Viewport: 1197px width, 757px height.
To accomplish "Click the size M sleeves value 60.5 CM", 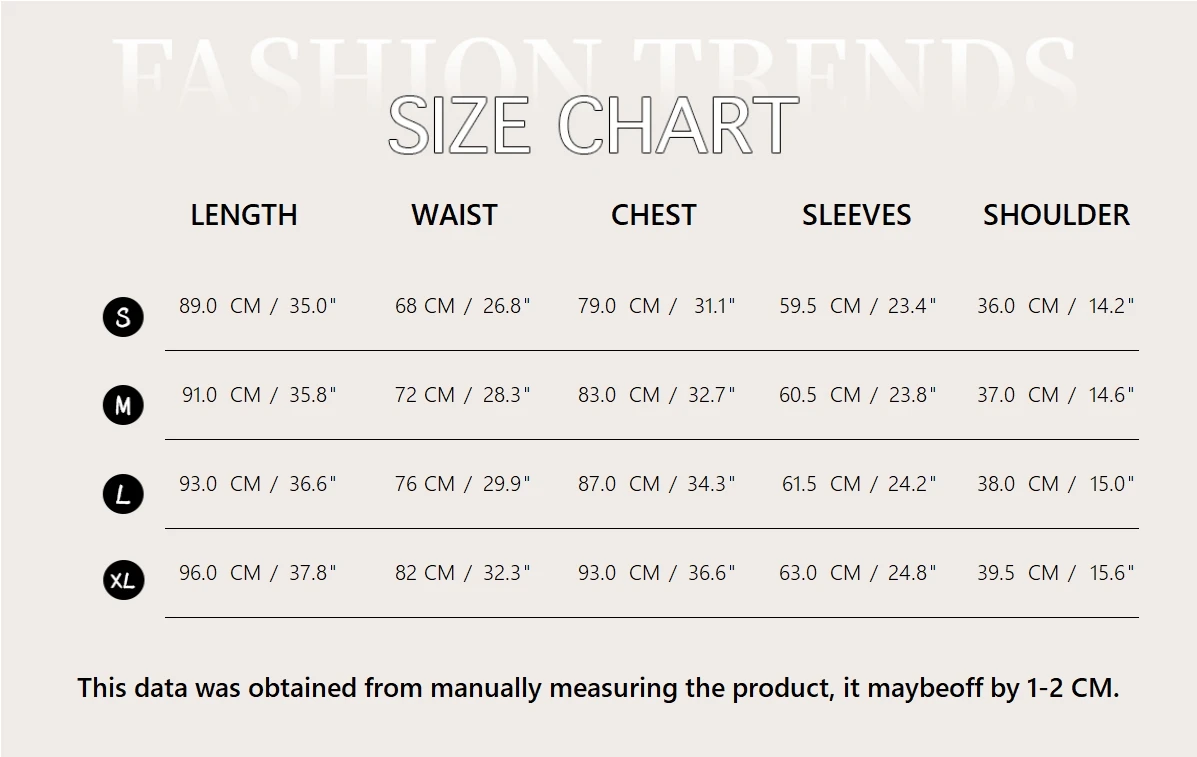I will 820,395.
